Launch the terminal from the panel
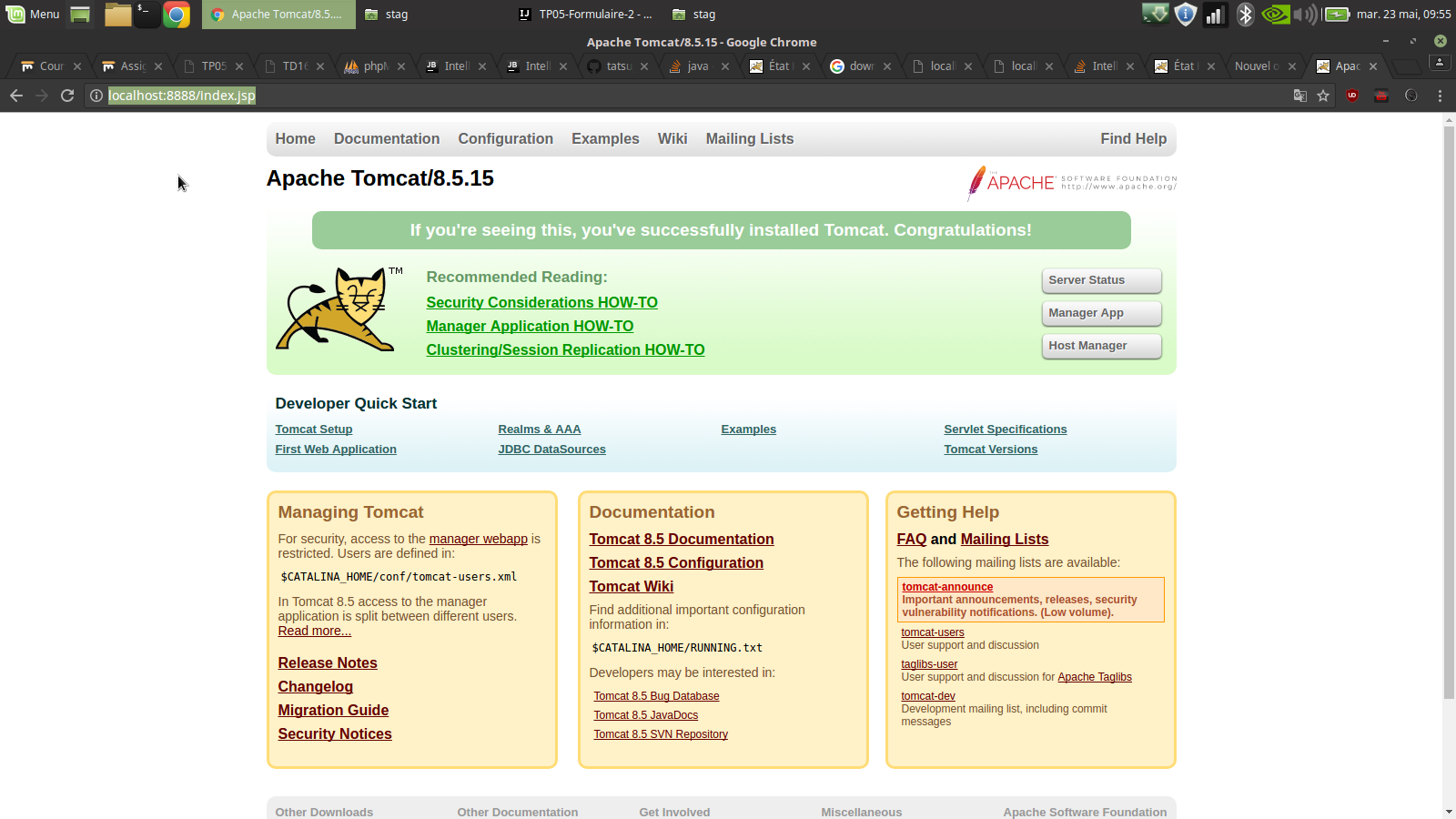This screenshot has height=819, width=1456. tap(147, 15)
